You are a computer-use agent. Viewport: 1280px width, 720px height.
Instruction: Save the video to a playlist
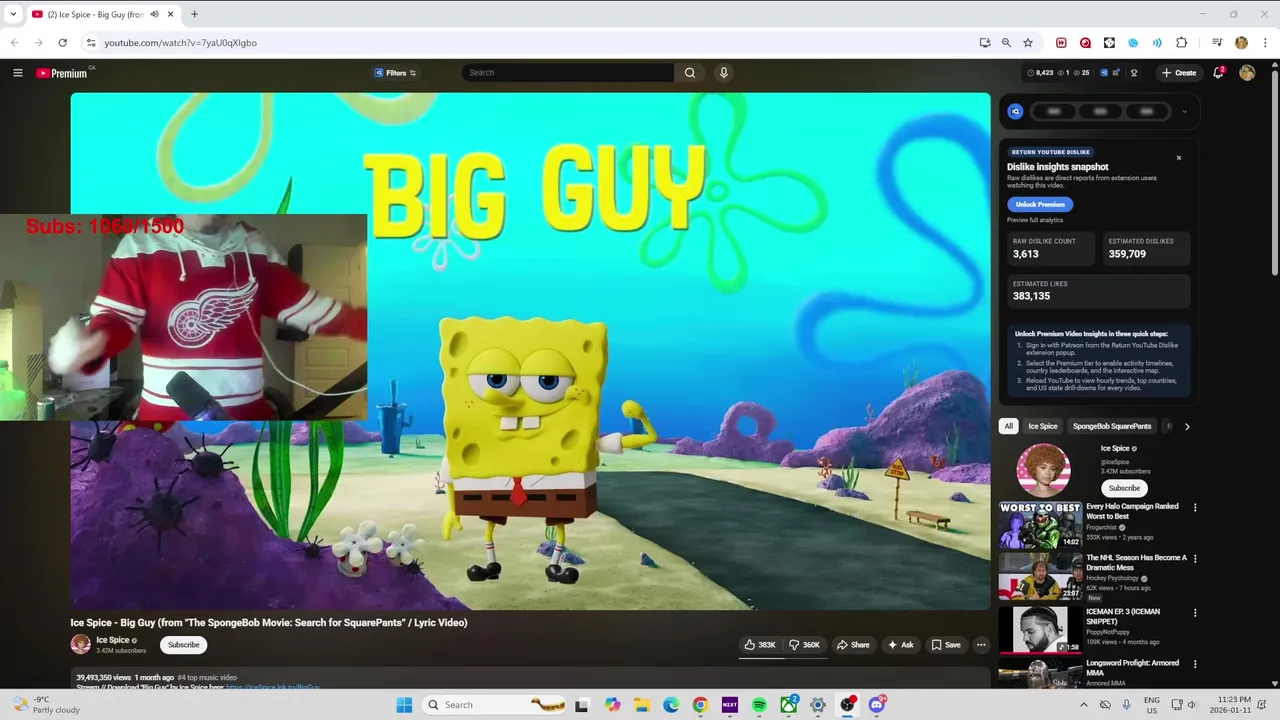(x=946, y=645)
